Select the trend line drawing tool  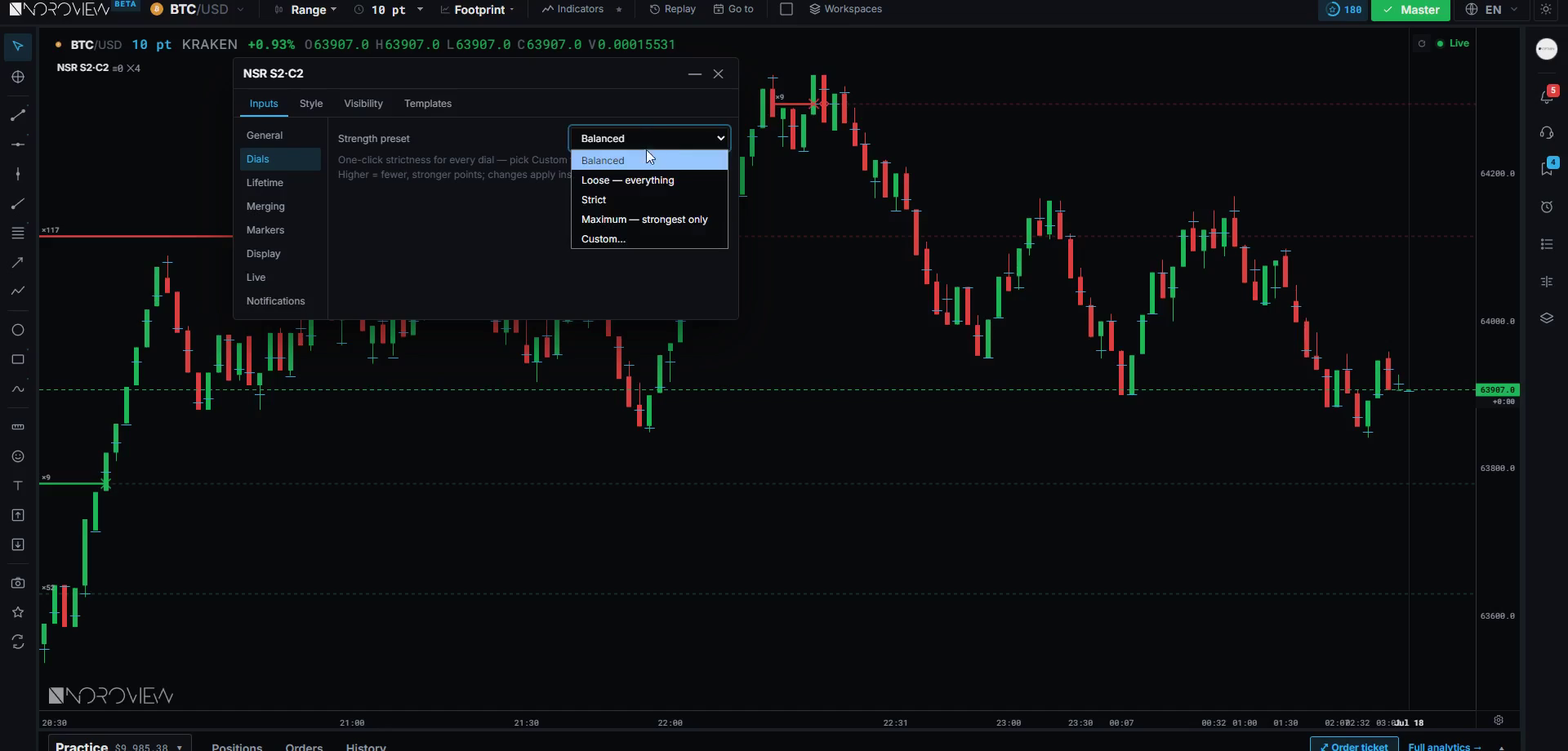(18, 115)
